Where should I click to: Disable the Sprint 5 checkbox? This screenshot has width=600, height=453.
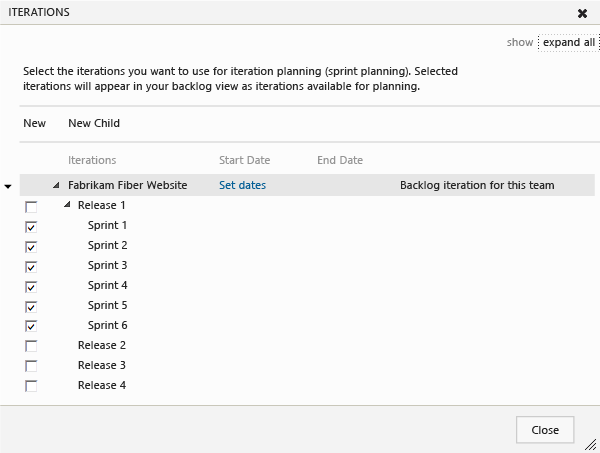(x=31, y=306)
